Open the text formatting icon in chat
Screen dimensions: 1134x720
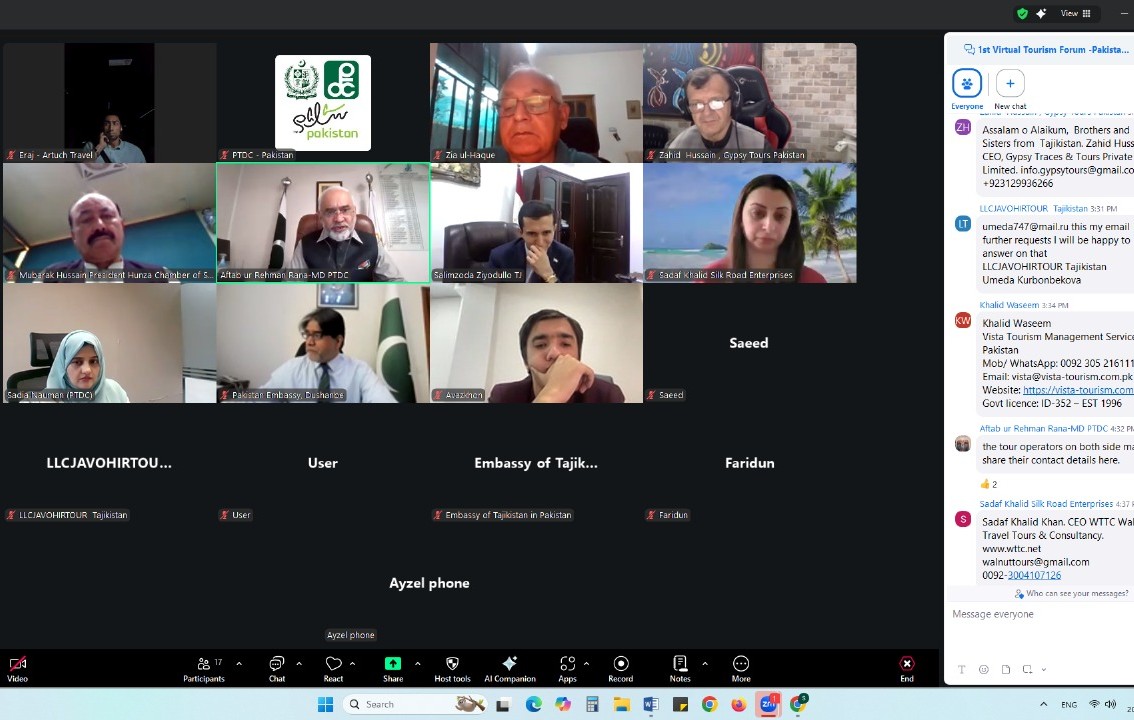coord(962,670)
